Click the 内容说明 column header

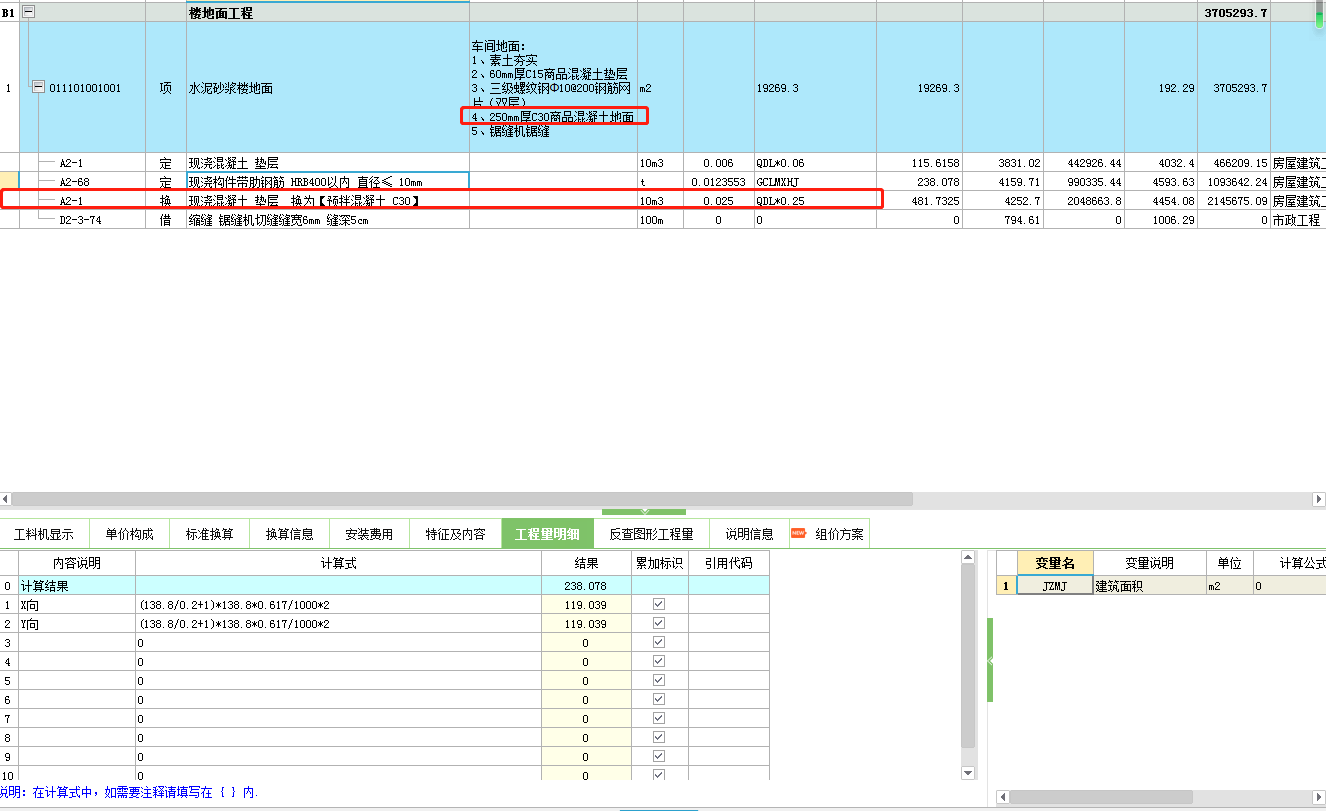[x=77, y=563]
